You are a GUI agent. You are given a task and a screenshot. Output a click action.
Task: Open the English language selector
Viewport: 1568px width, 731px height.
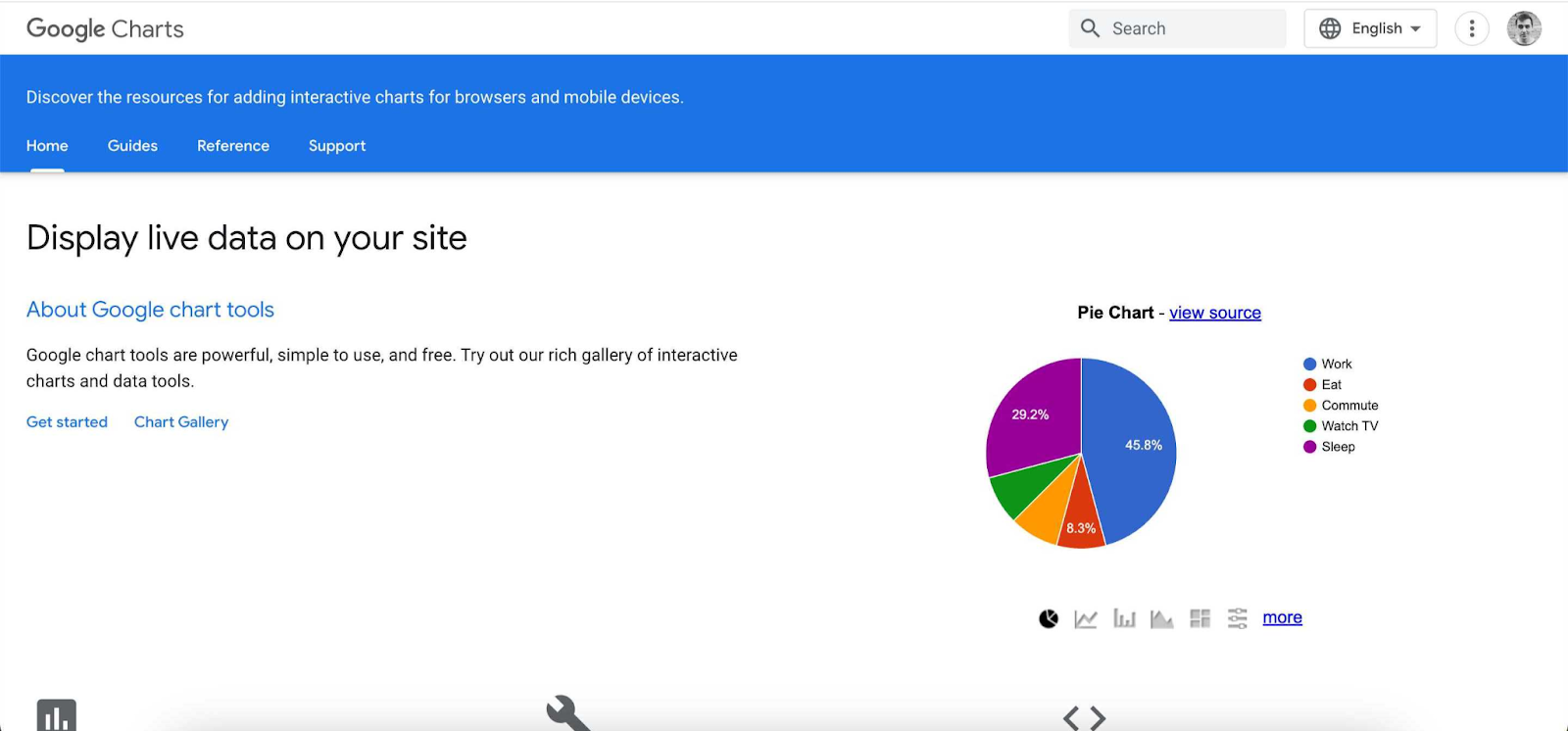point(1369,27)
